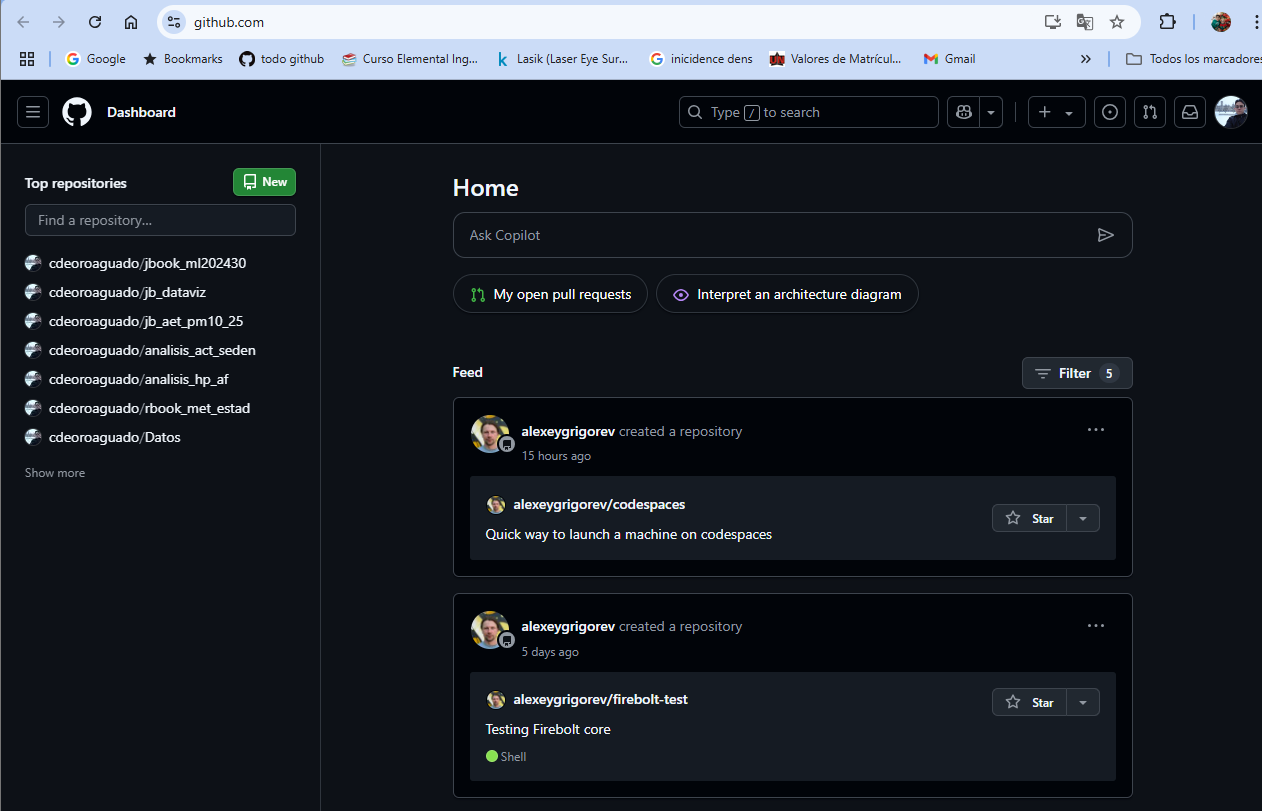Open the Issues icon in the header
1262x811 pixels.
1109,112
